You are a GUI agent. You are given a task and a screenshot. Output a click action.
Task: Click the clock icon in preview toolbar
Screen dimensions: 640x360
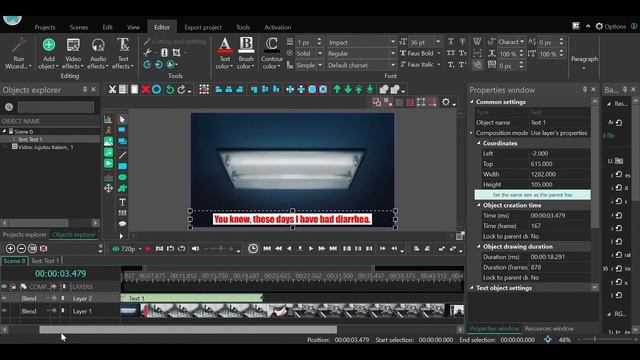pyautogui.click(x=253, y=249)
